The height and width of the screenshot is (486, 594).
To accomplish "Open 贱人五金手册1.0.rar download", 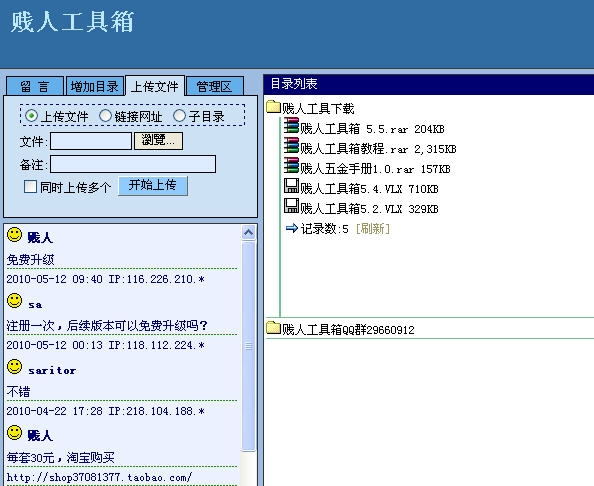I will pos(375,169).
